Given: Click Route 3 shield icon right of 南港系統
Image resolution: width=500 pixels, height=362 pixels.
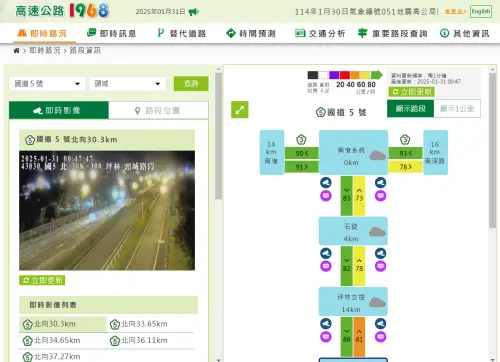Looking at the screenshot, I should tap(405, 140).
